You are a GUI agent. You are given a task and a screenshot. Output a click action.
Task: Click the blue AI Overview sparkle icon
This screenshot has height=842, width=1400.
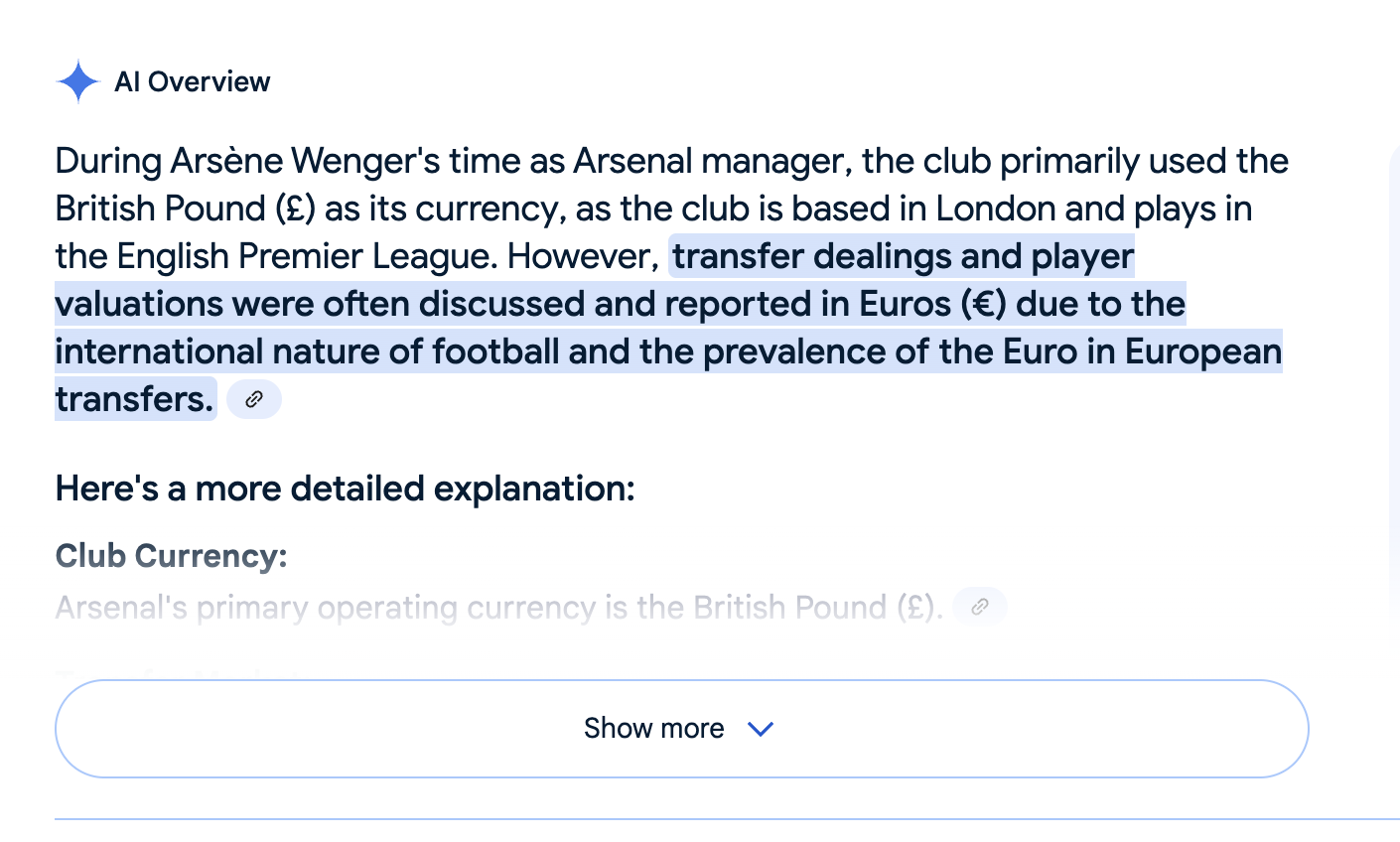coord(77,81)
